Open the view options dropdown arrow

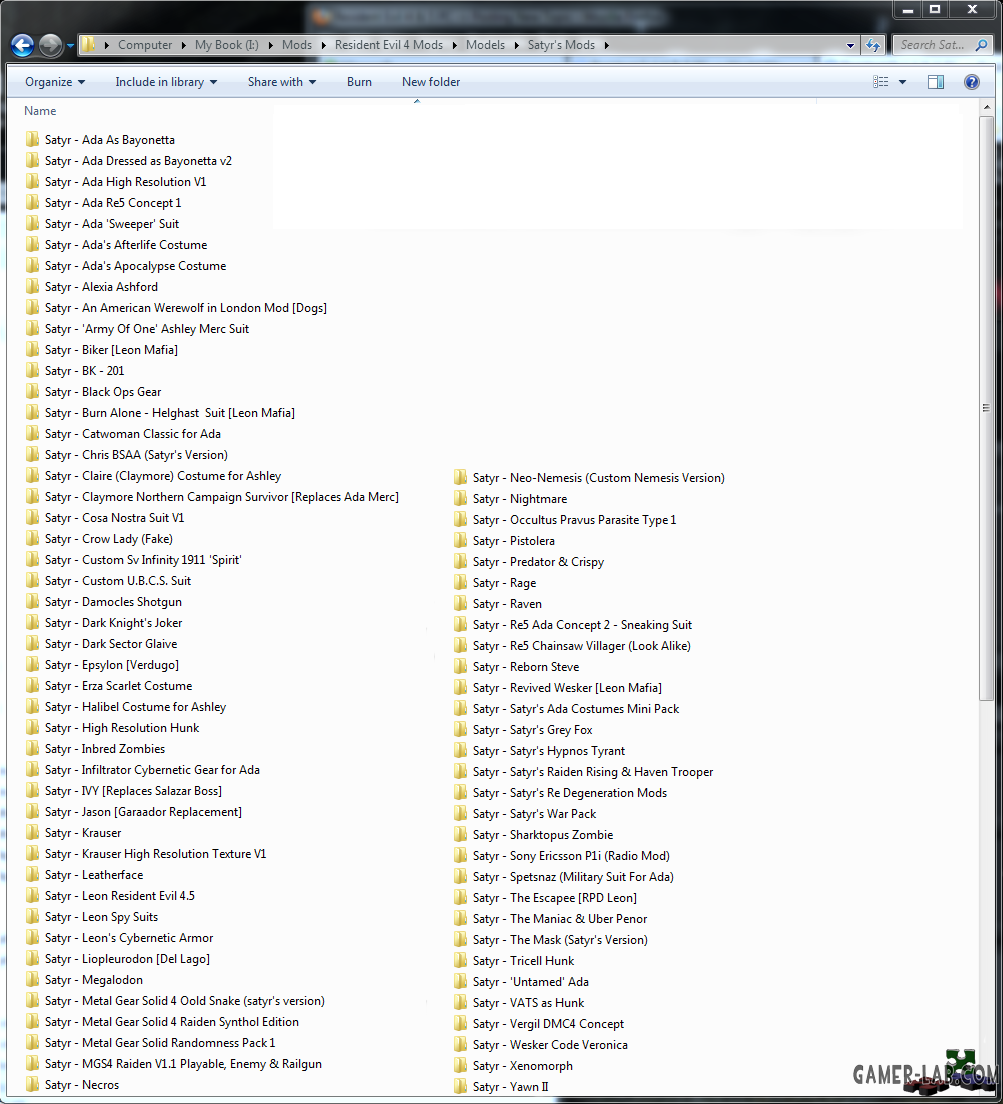902,82
